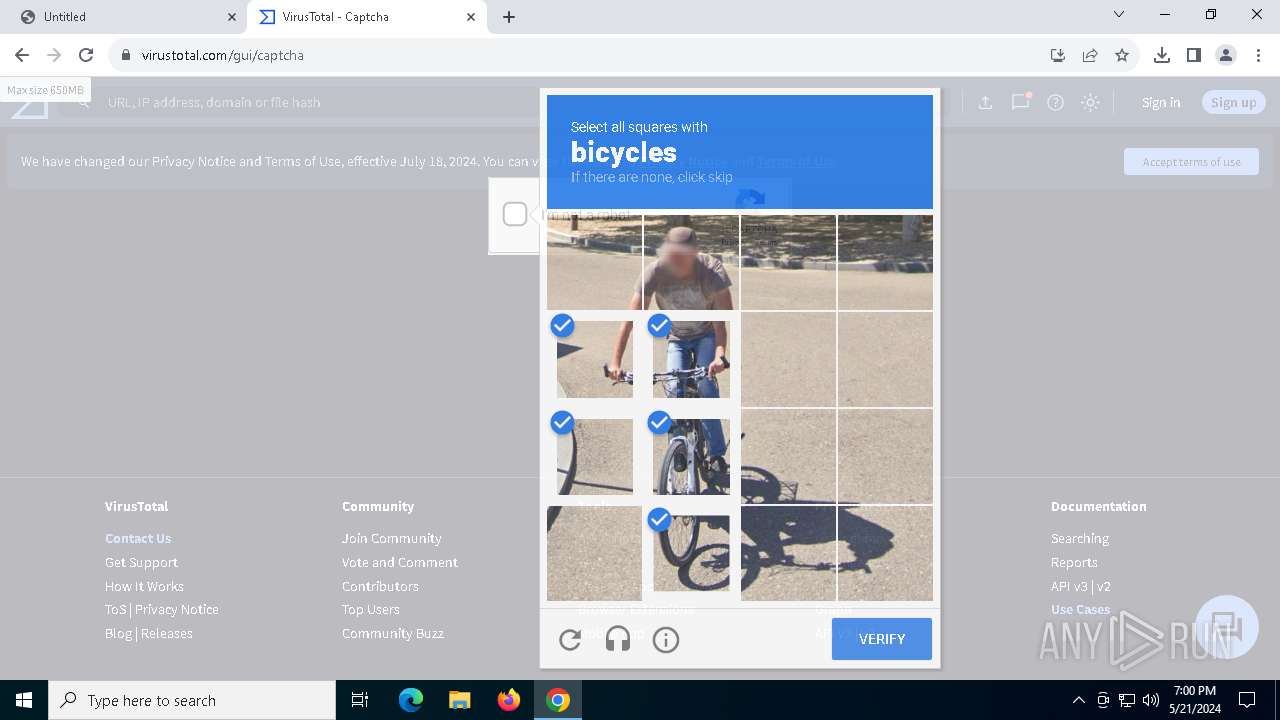Reload the captcha challenge images
Viewport: 1280px width, 720px height.
pyautogui.click(x=570, y=639)
